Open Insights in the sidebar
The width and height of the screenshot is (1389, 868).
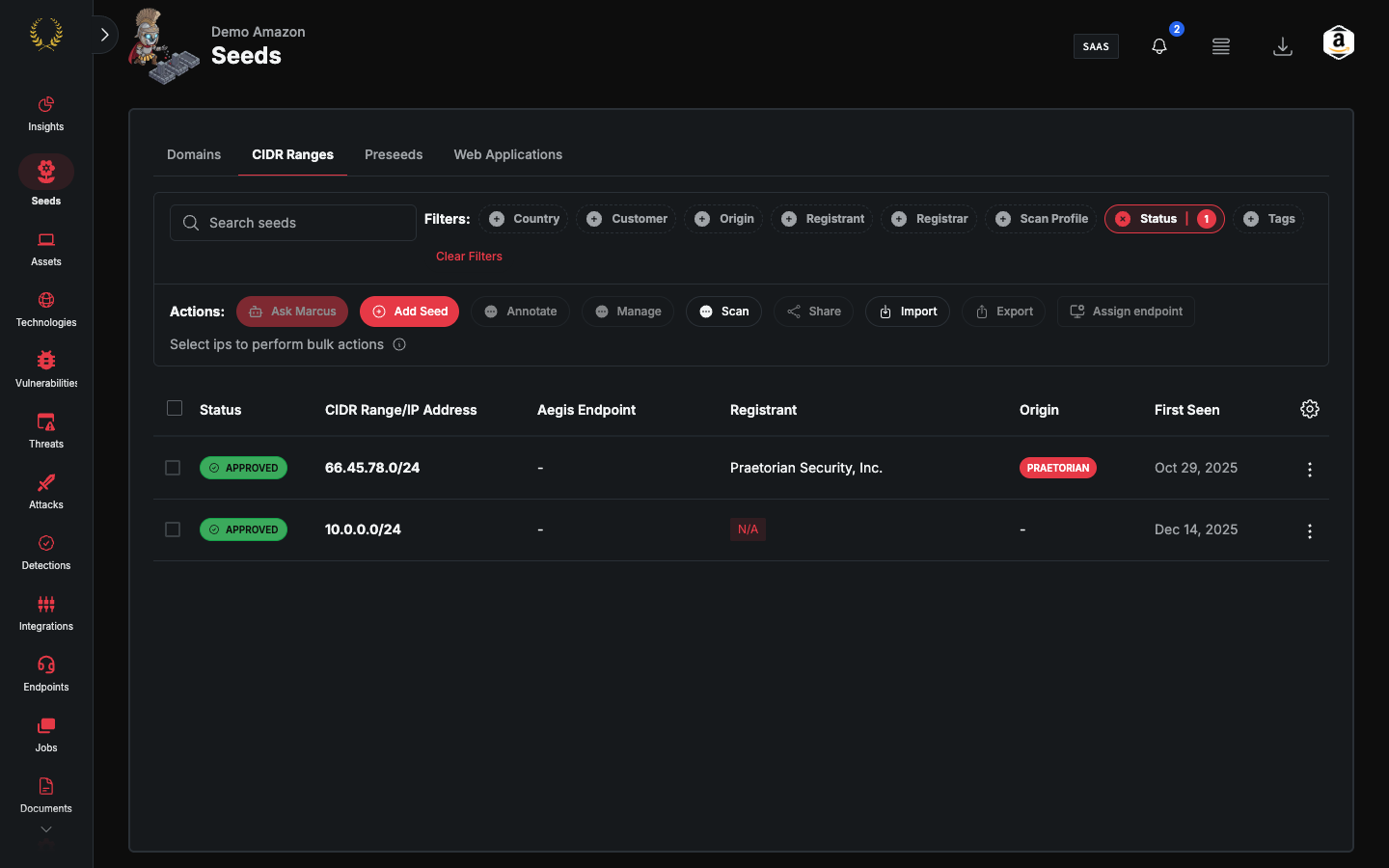46,114
